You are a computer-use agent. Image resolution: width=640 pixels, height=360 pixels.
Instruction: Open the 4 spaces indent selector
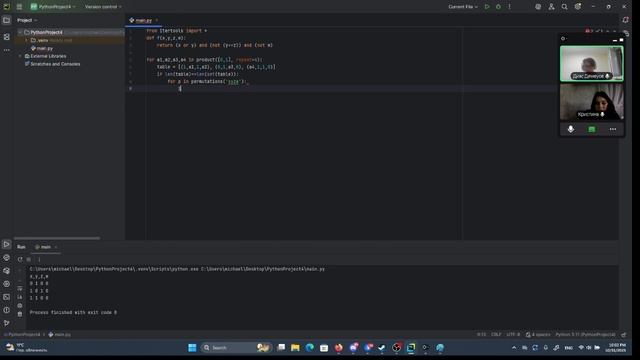[x=538, y=334]
